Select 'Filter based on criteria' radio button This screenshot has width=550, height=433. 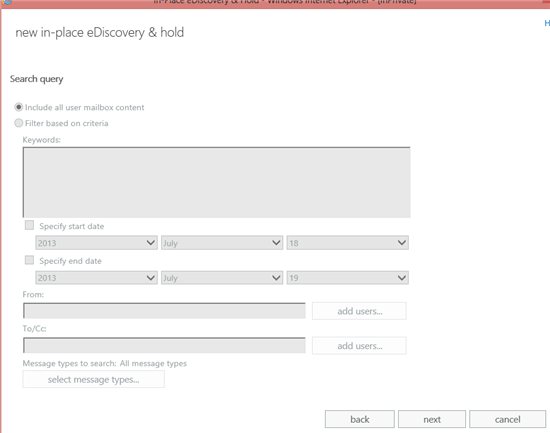[19, 123]
